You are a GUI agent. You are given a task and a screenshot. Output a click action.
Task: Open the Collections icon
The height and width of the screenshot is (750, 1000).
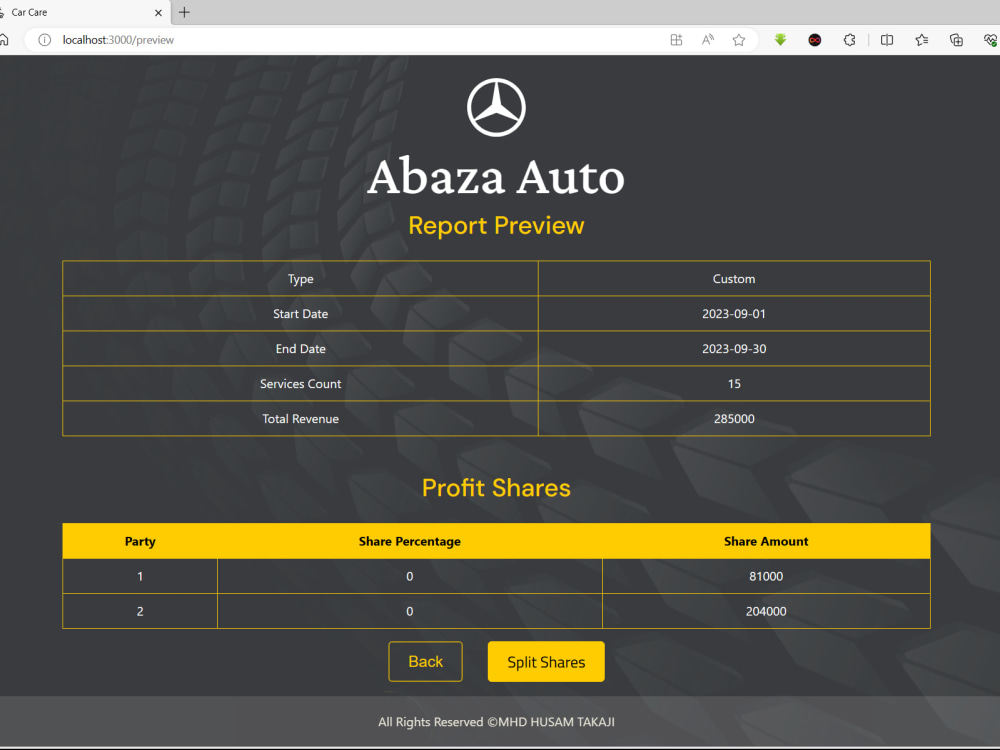click(956, 40)
